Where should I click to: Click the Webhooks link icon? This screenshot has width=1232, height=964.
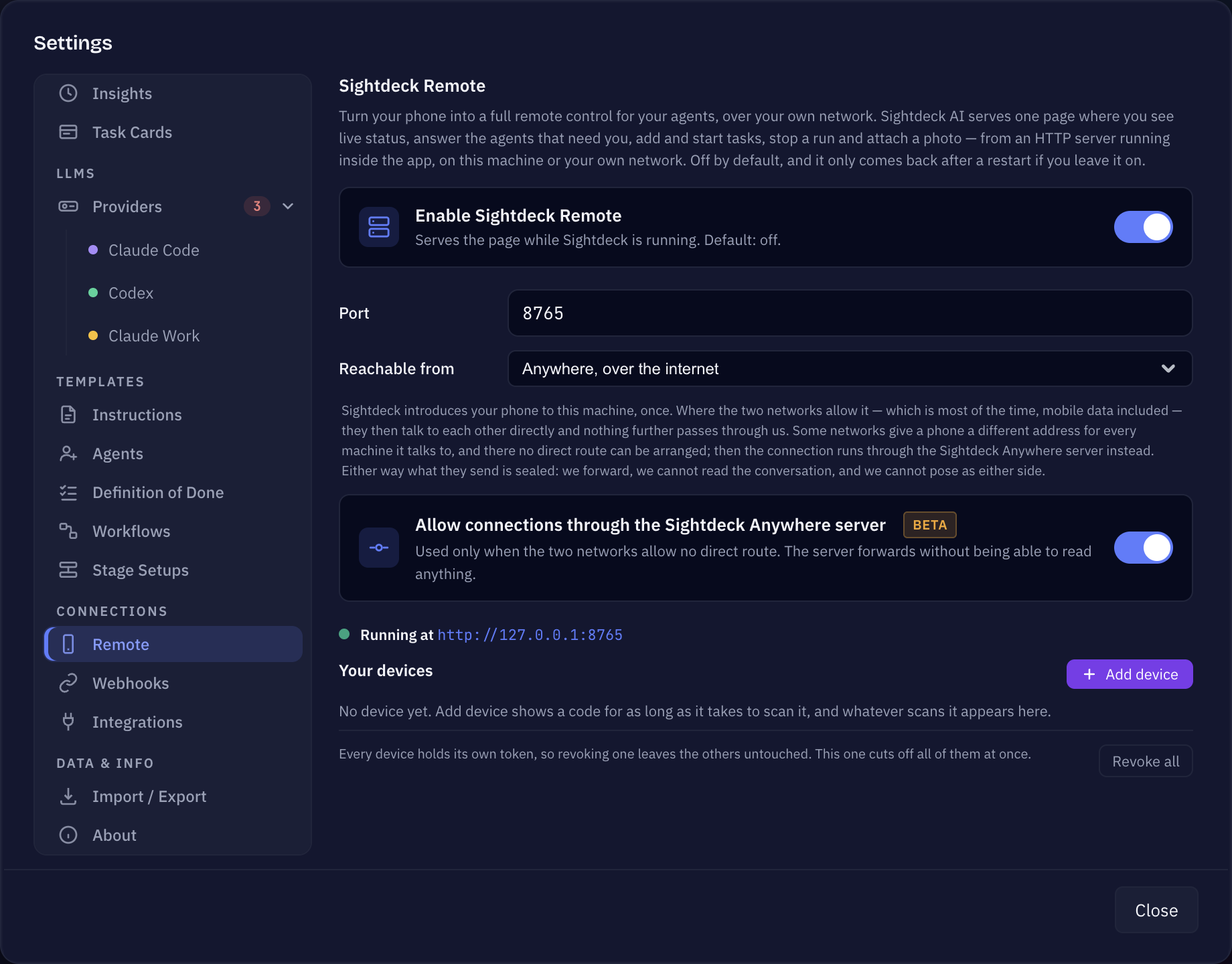coord(68,683)
